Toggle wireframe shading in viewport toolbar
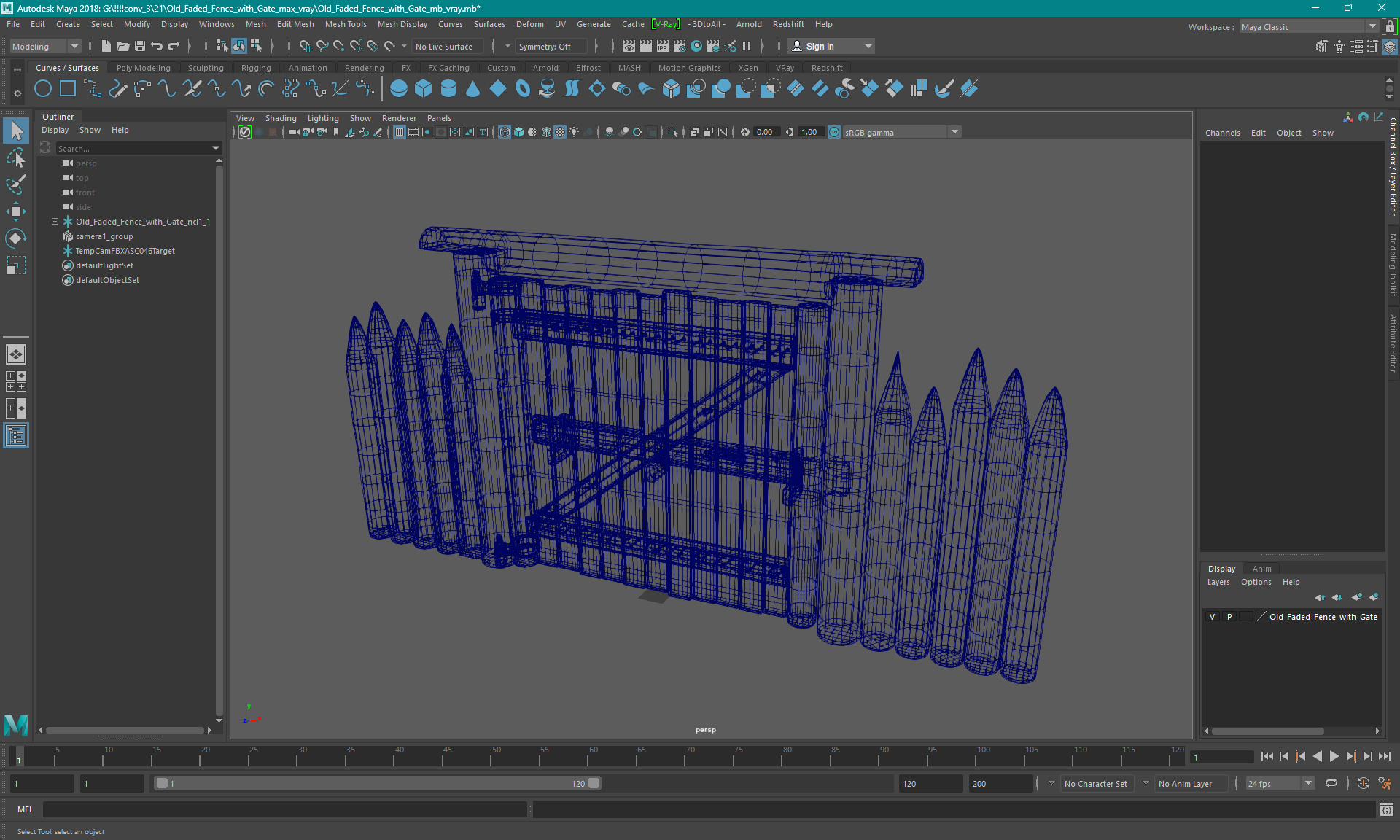1400x840 pixels. (505, 132)
